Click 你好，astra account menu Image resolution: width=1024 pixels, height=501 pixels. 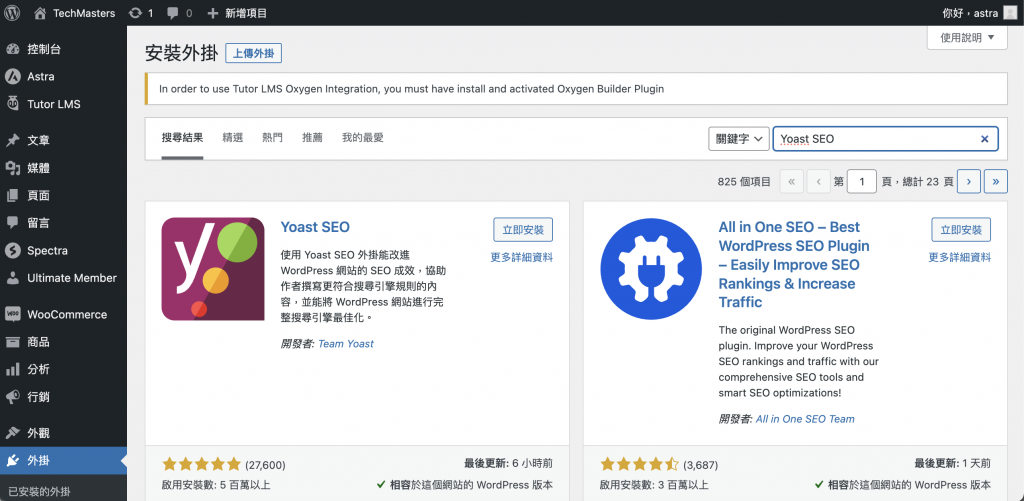[980, 12]
